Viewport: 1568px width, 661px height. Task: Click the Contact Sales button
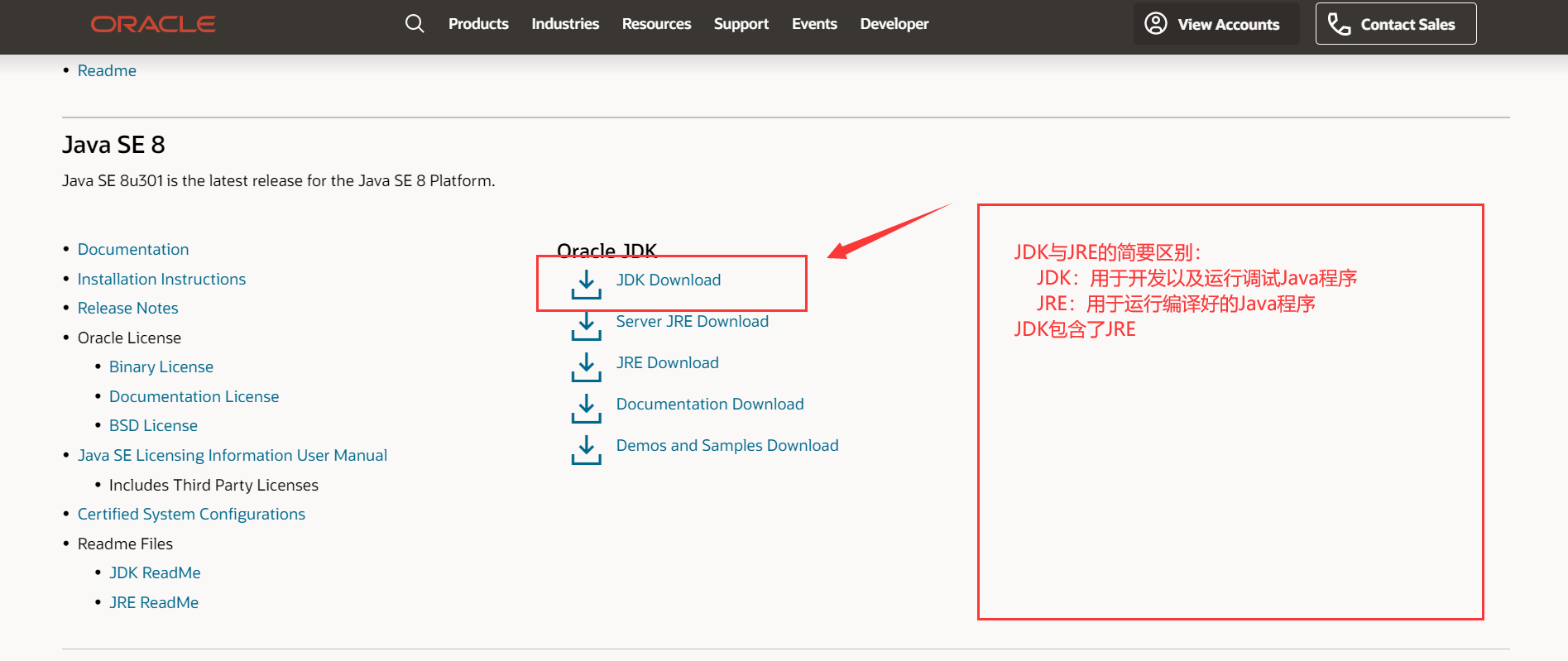1396,24
